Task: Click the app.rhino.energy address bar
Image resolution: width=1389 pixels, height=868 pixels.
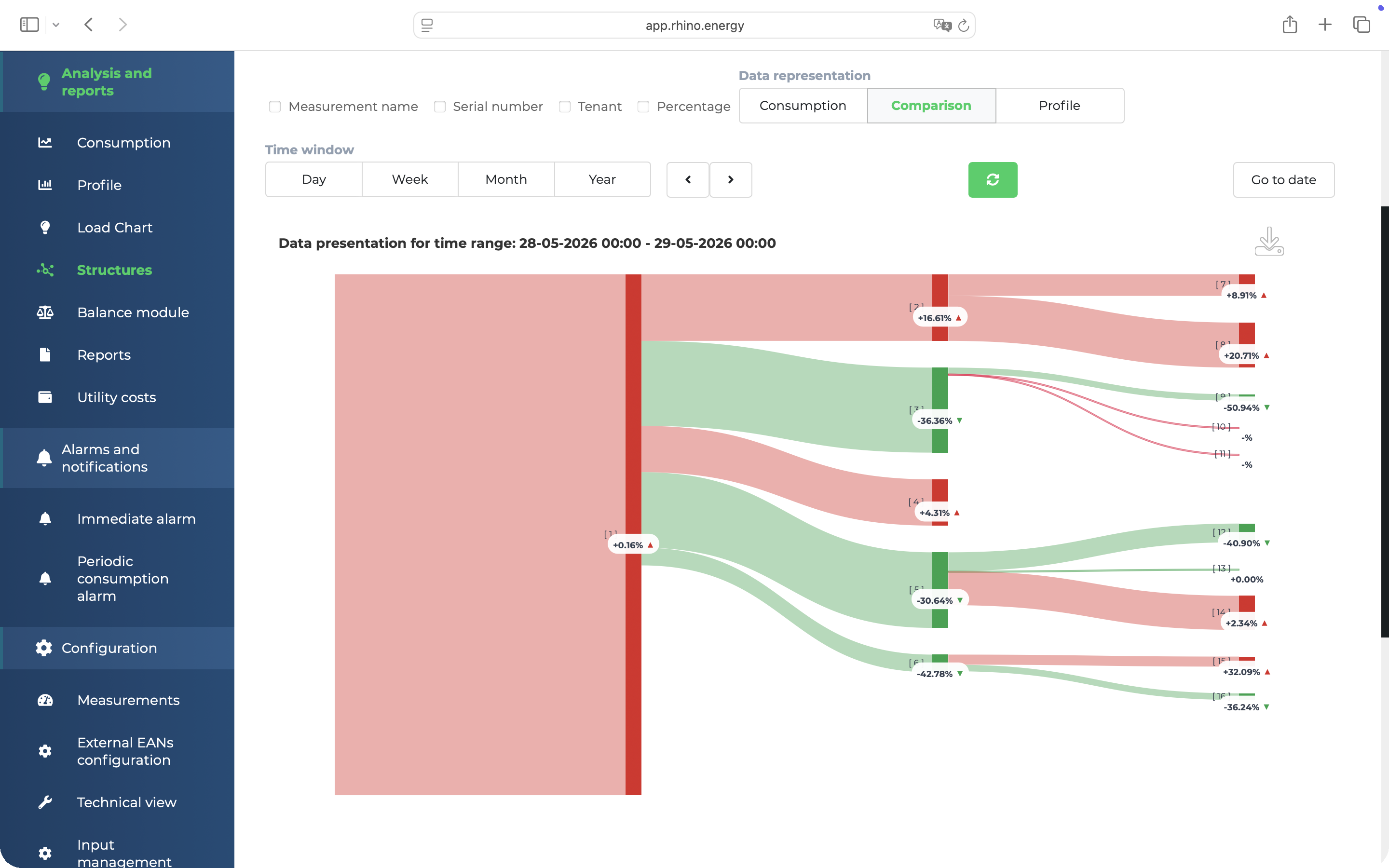Action: (694, 25)
